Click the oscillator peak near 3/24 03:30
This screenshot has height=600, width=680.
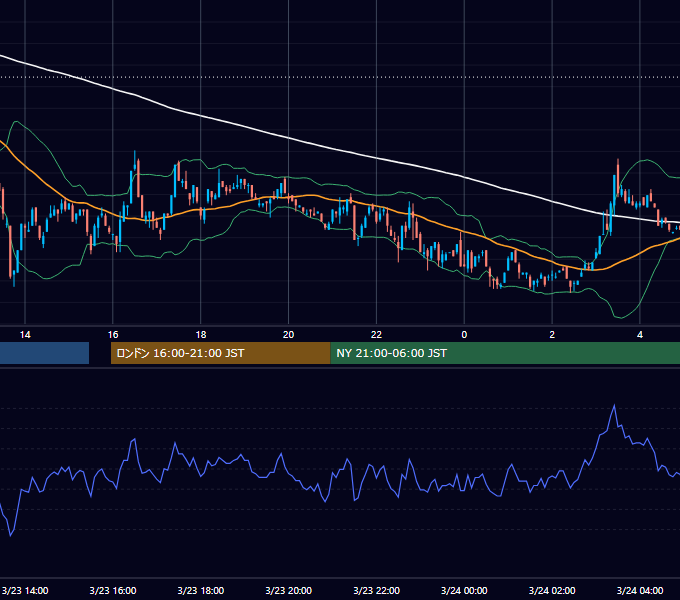click(614, 406)
